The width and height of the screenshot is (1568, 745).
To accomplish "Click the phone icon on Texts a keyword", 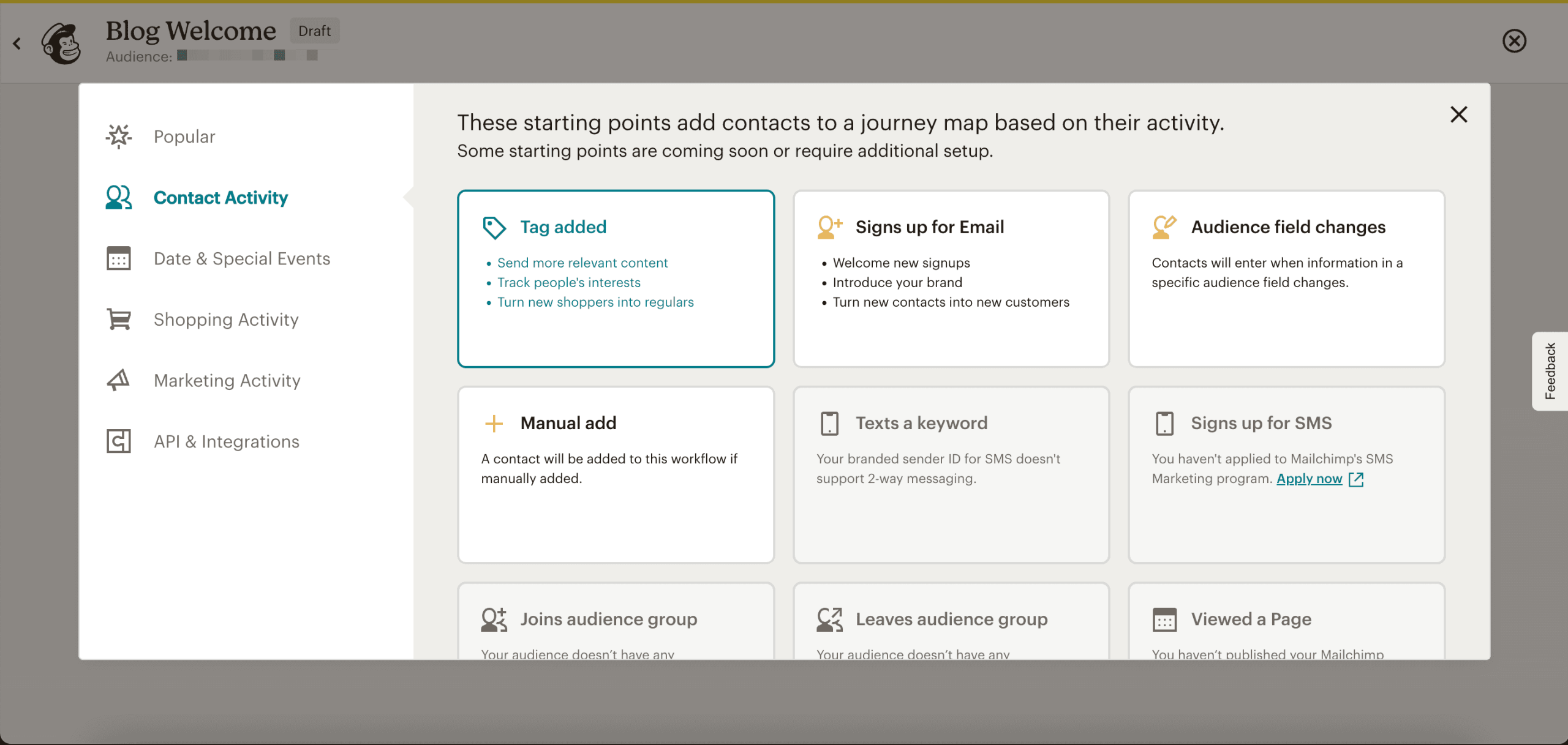I will [829, 422].
